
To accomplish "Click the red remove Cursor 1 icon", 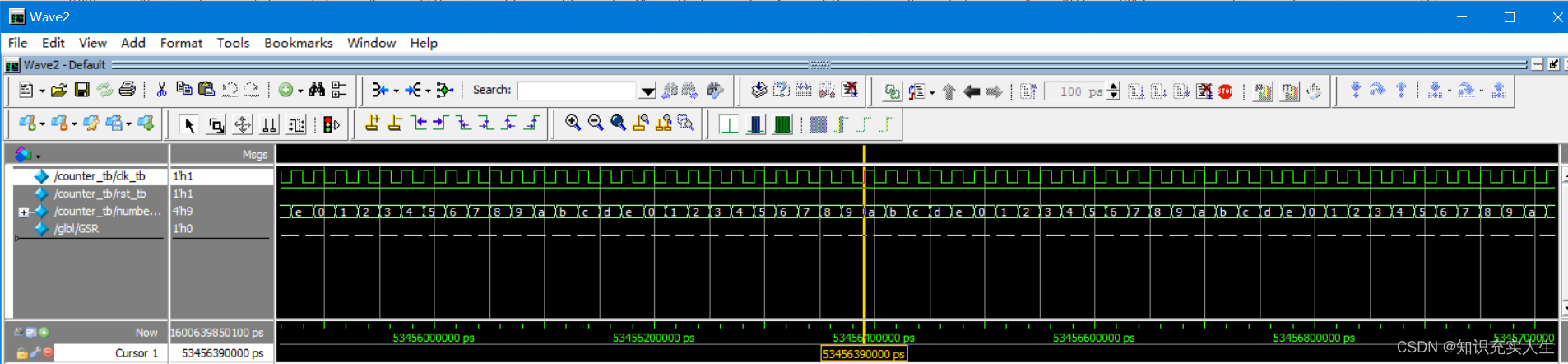I will [x=48, y=352].
